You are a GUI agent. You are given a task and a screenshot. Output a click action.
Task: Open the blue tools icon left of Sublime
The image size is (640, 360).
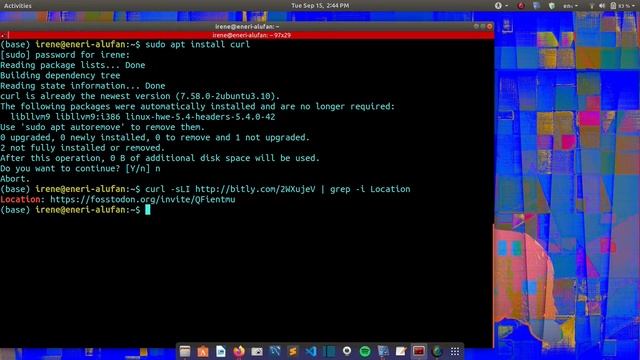275,351
